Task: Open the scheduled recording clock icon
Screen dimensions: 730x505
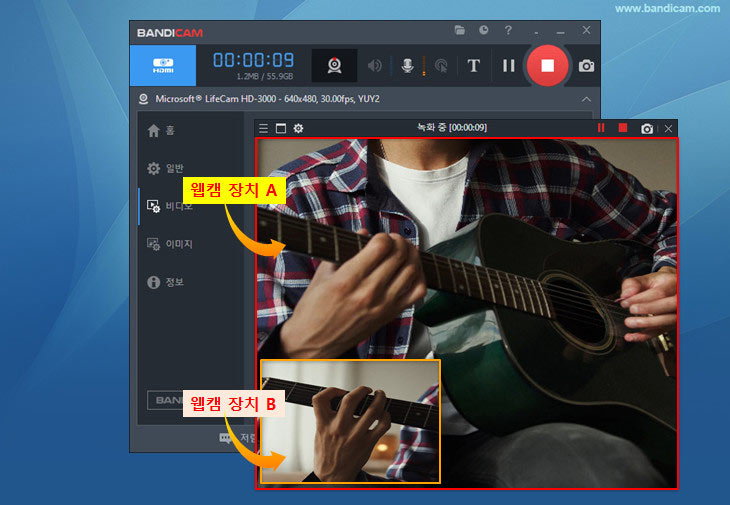Action: tap(484, 30)
